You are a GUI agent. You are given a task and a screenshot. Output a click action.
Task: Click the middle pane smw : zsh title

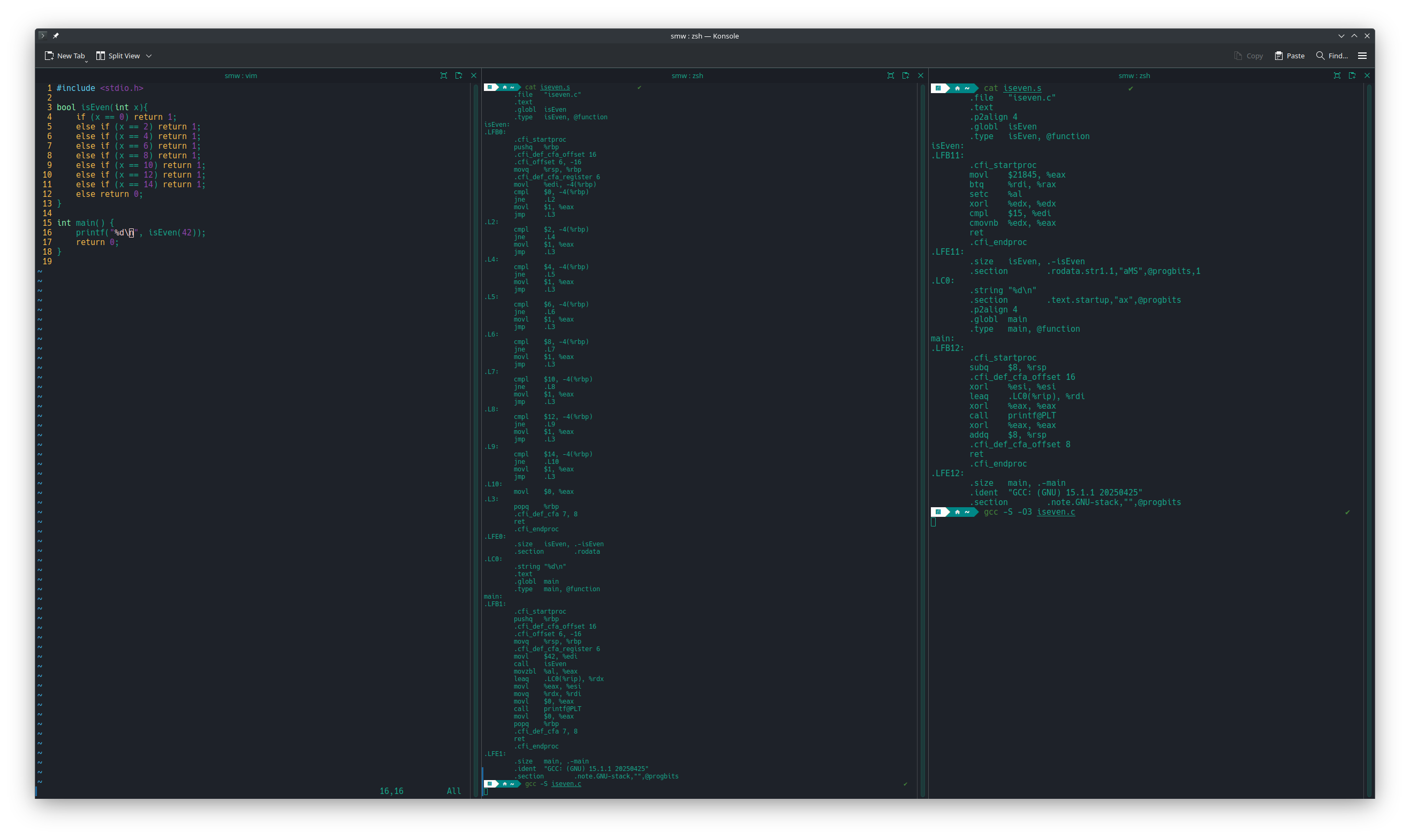pos(687,75)
